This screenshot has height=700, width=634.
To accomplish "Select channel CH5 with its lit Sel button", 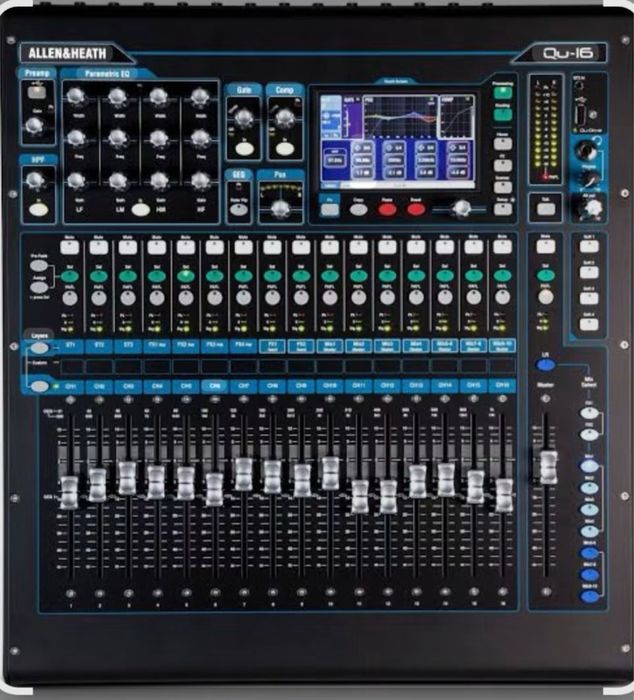I will 185,276.
